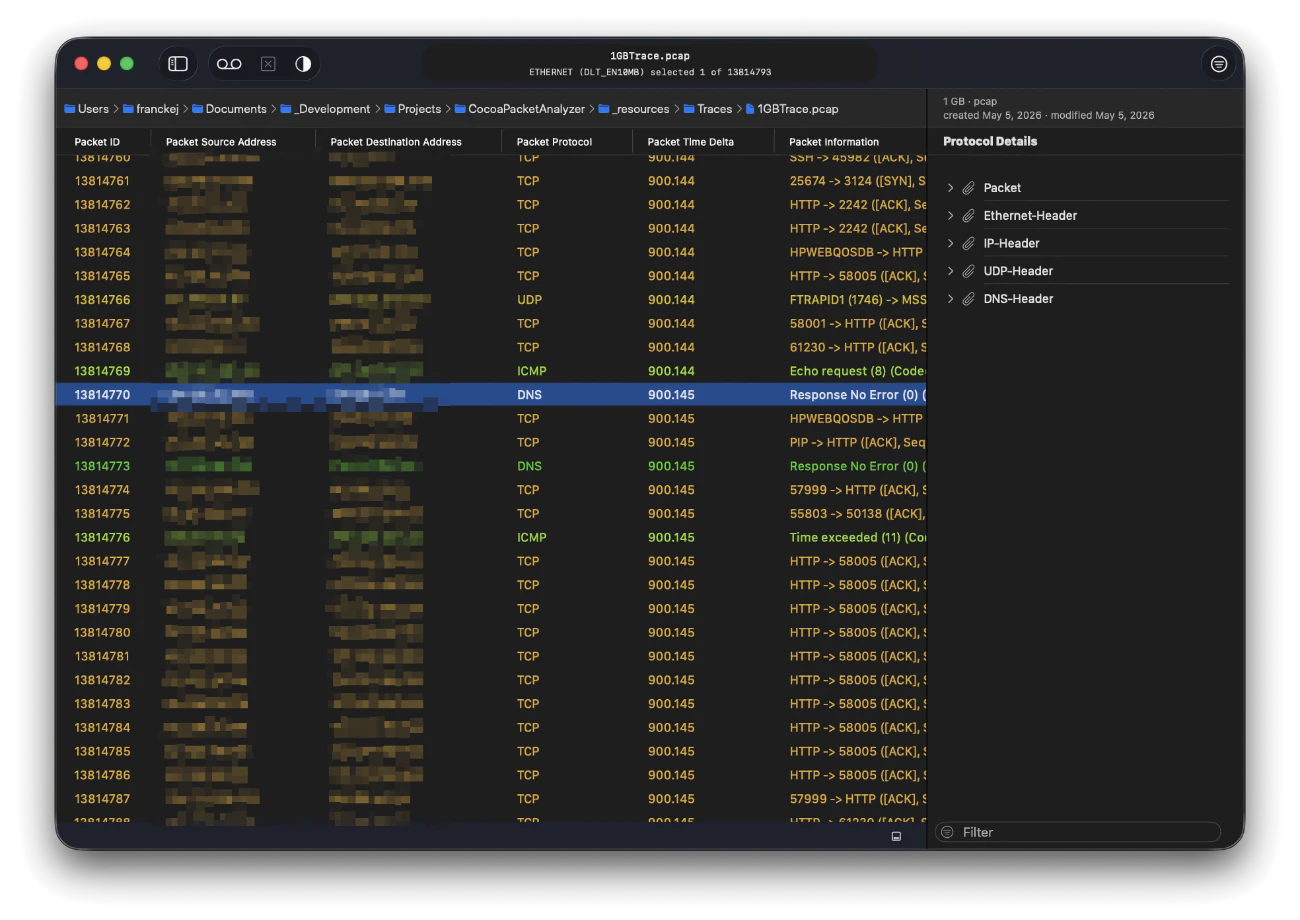Select packet ID 13814774
Viewport: 1300px width, 920px height.
(102, 490)
